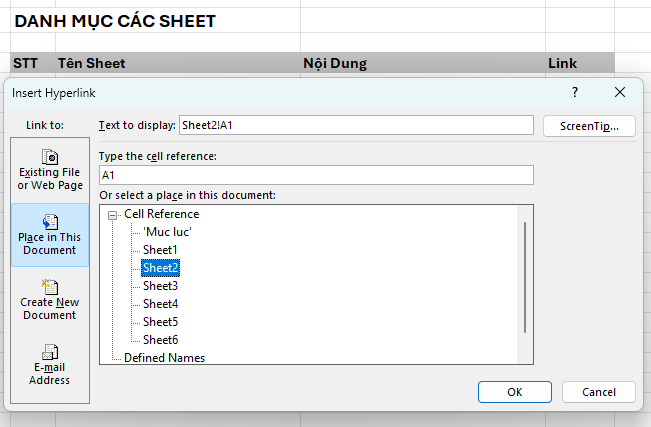Focus the cell reference input box

pos(316,175)
